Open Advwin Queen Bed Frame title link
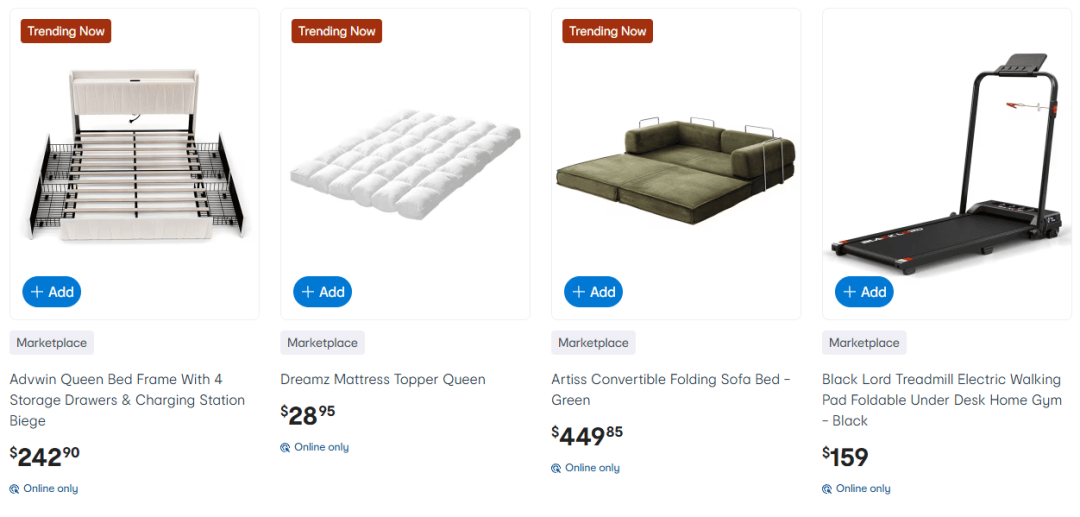This screenshot has height=517, width=1080. (127, 400)
